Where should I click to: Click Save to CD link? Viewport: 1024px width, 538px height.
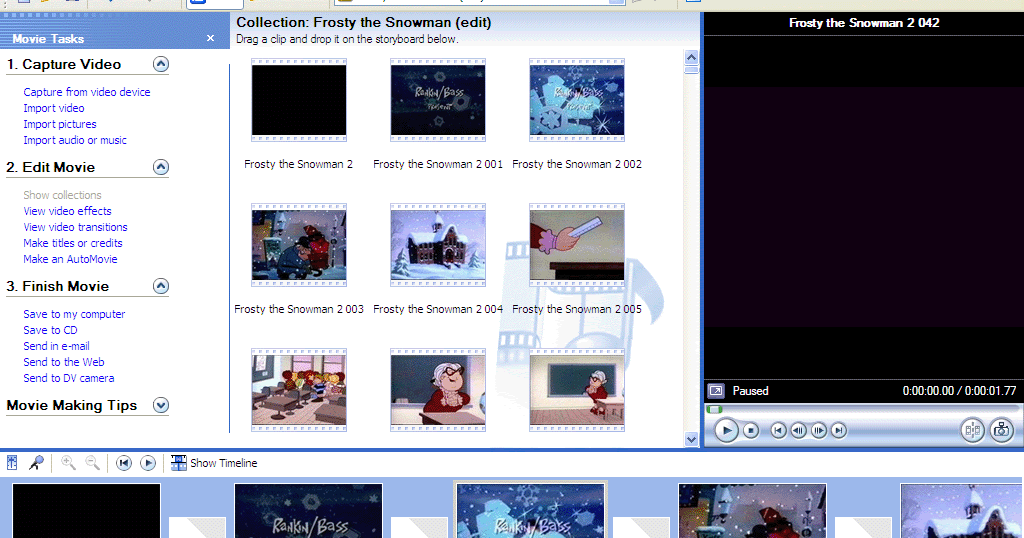pyautogui.click(x=50, y=330)
